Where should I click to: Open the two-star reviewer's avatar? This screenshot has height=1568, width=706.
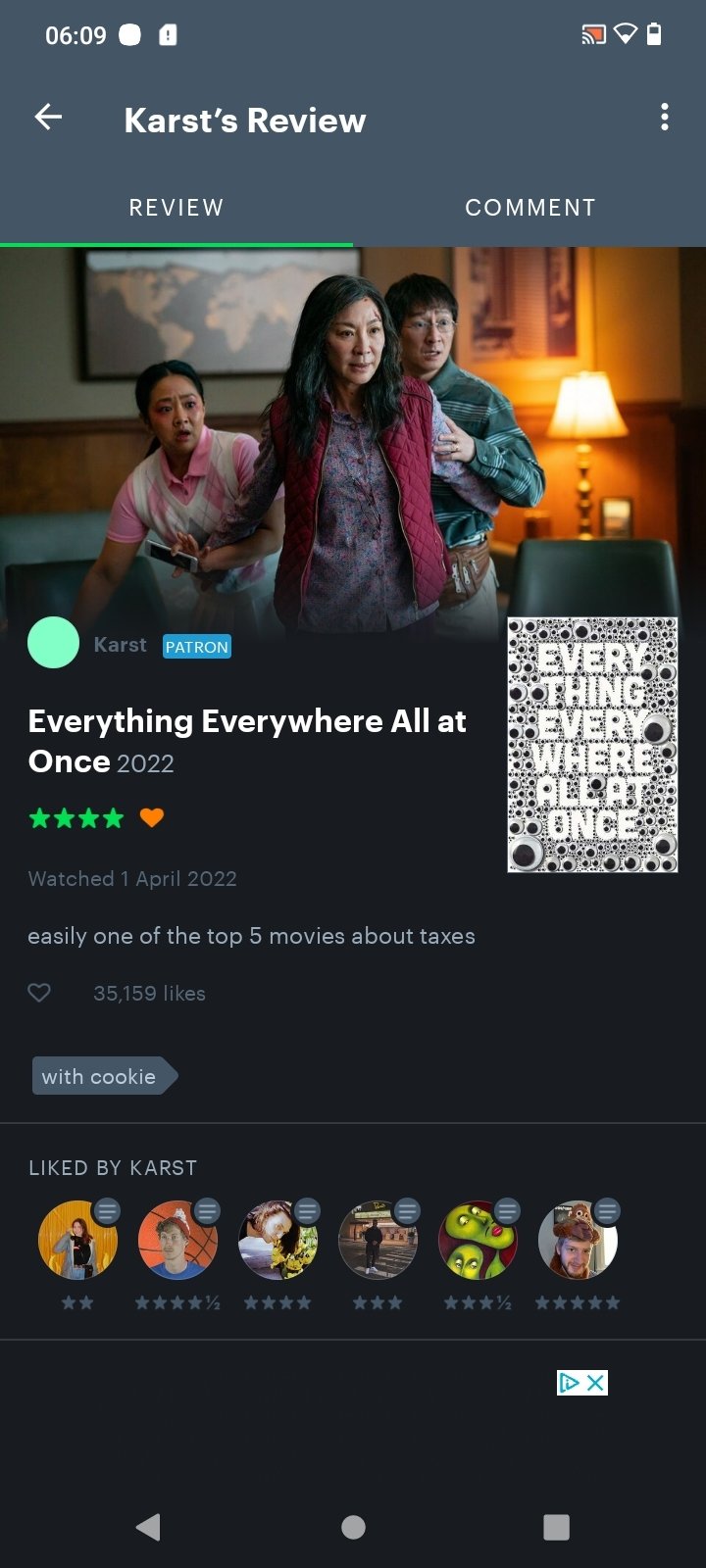(x=77, y=1240)
